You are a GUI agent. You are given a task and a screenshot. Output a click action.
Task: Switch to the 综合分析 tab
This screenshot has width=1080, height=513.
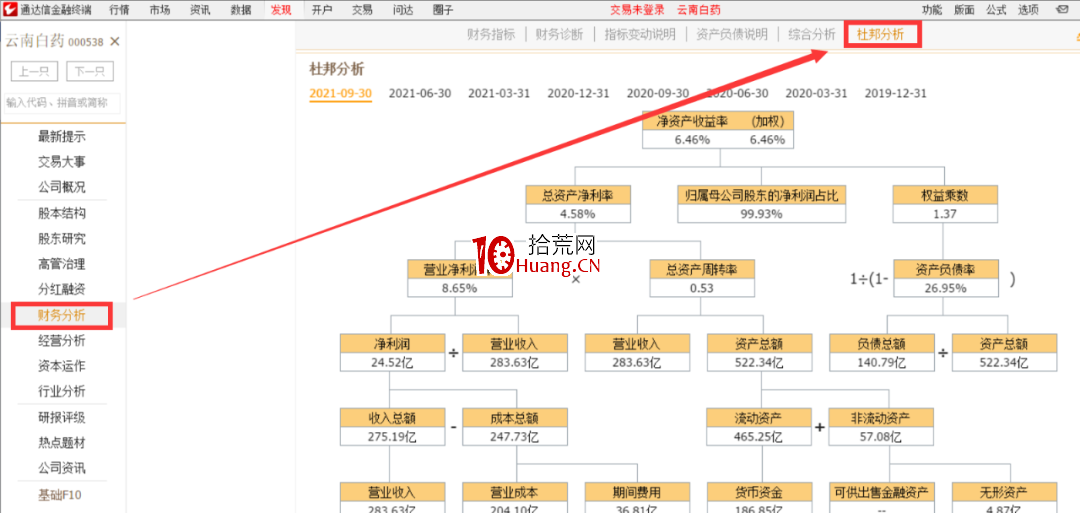point(812,34)
